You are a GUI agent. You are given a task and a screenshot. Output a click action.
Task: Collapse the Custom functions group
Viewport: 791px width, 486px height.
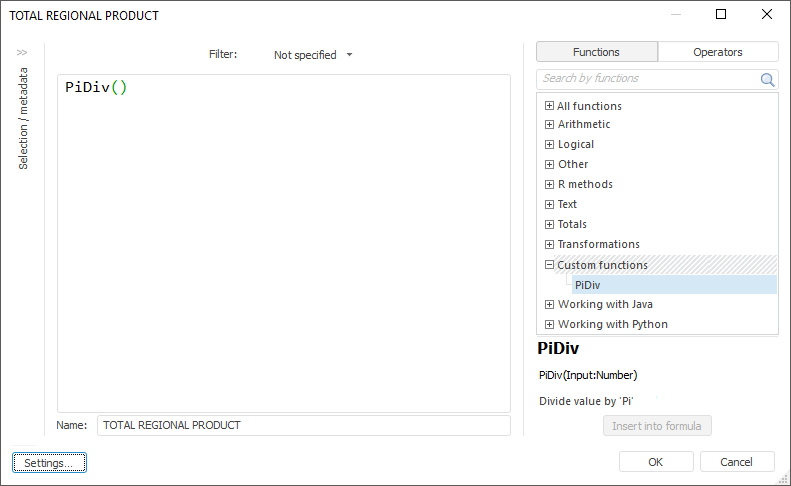549,265
